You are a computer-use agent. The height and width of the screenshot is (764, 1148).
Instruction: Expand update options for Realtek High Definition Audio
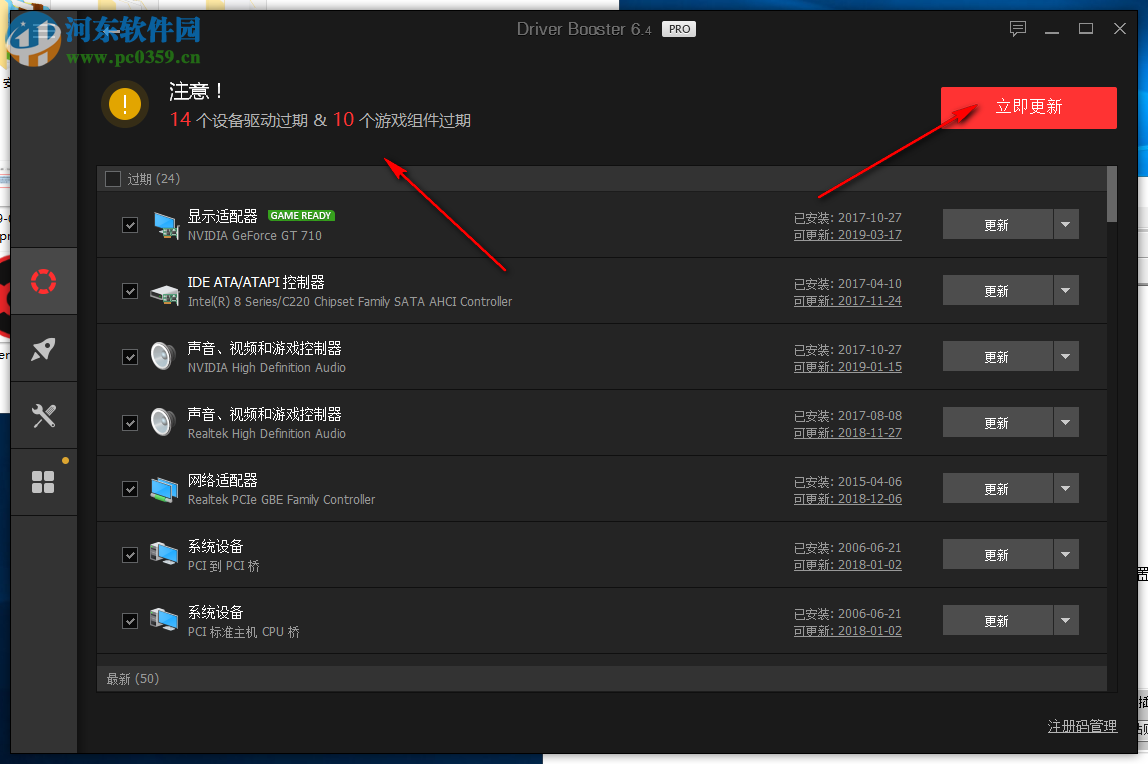pyautogui.click(x=1066, y=422)
